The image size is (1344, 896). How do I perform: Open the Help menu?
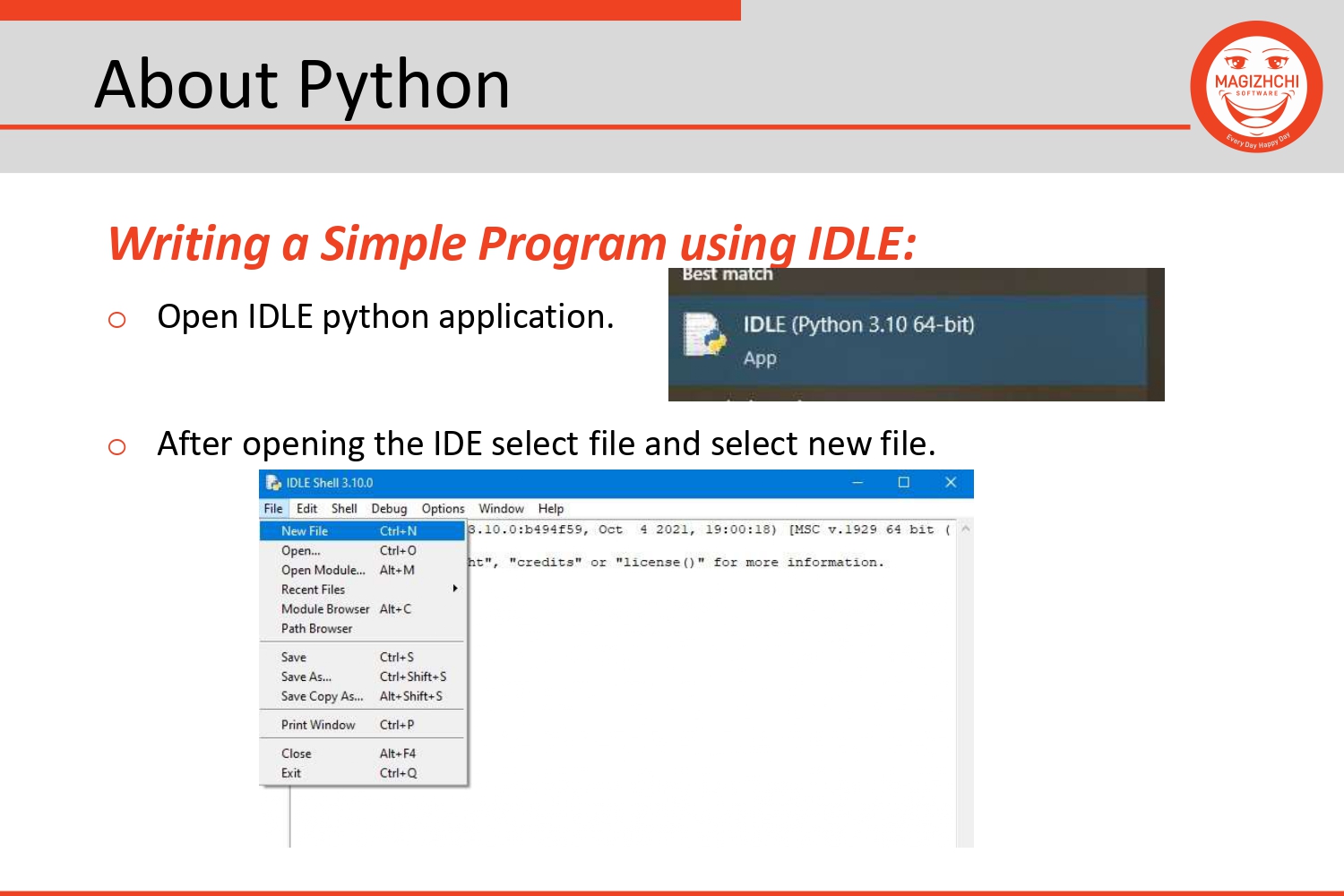pos(551,508)
